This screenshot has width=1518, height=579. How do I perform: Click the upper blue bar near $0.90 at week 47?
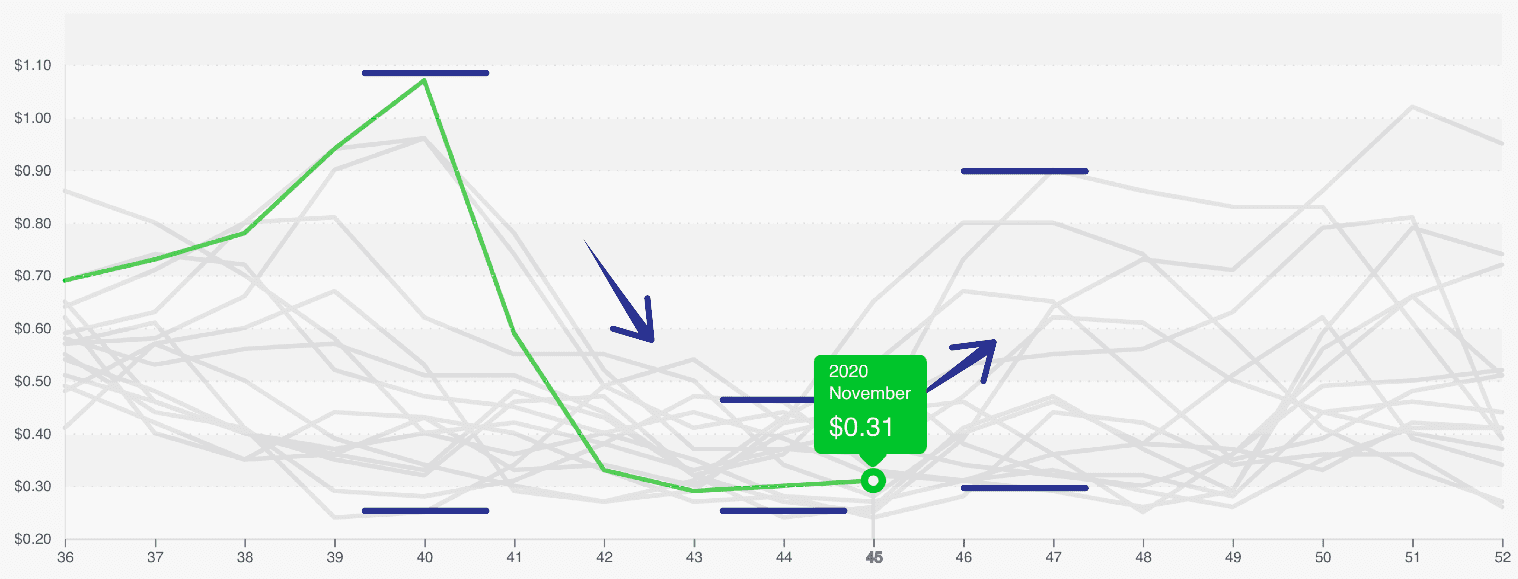[x=1024, y=171]
